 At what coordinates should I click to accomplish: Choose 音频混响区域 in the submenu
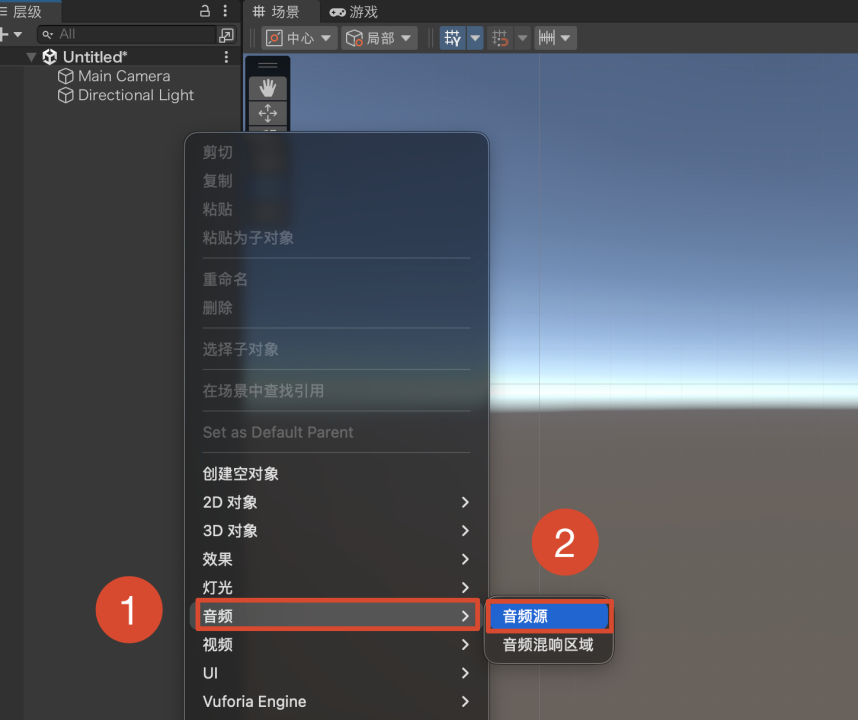pos(549,645)
